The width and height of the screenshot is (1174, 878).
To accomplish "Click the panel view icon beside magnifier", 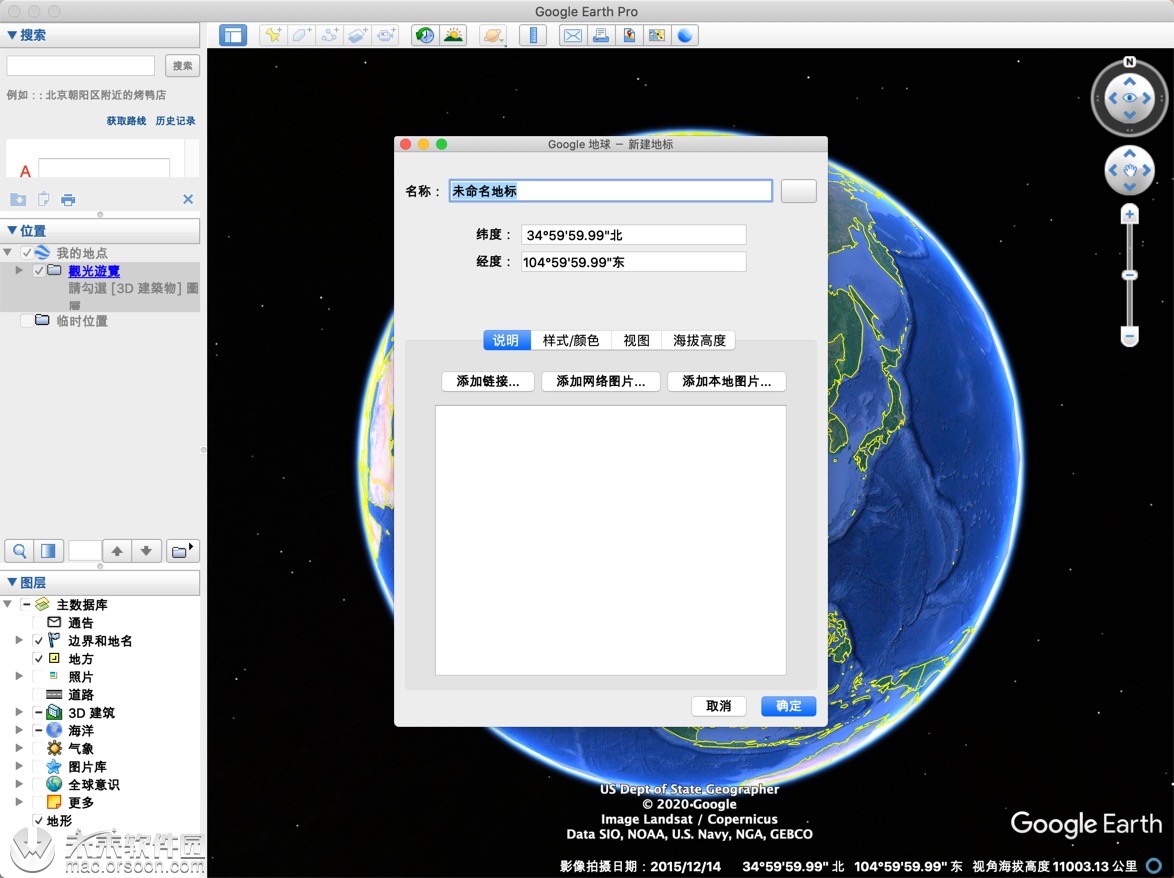I will tap(48, 551).
